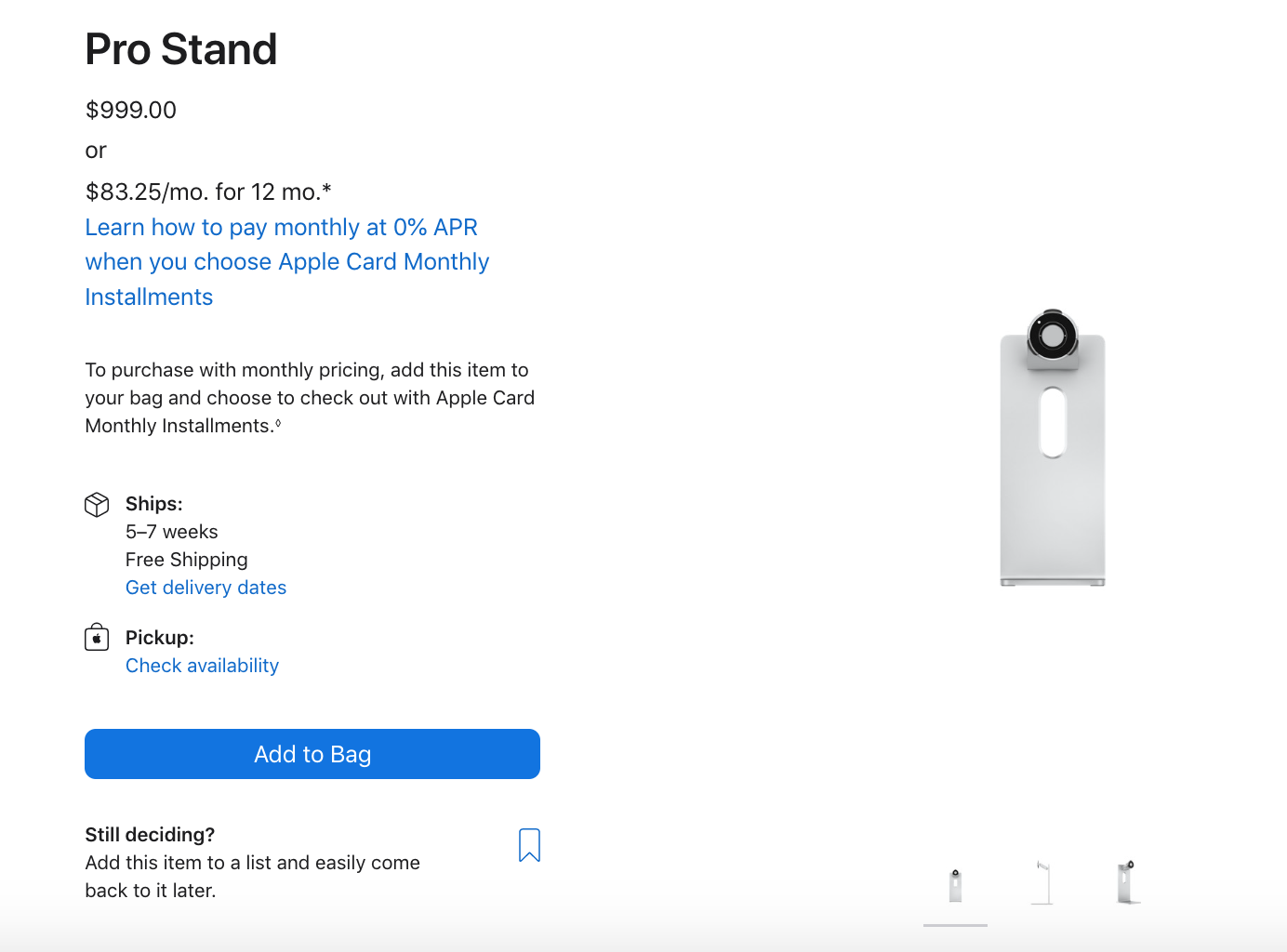Click the shipping box icon beside Ships
The image size is (1287, 952).
point(97,505)
